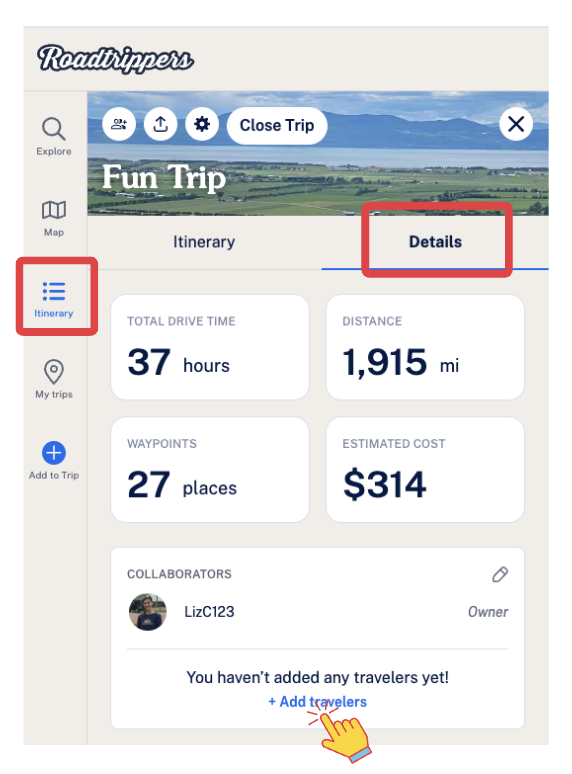The image size is (572, 774).
Task: Click the add collaborators people icon
Action: (x=119, y=124)
